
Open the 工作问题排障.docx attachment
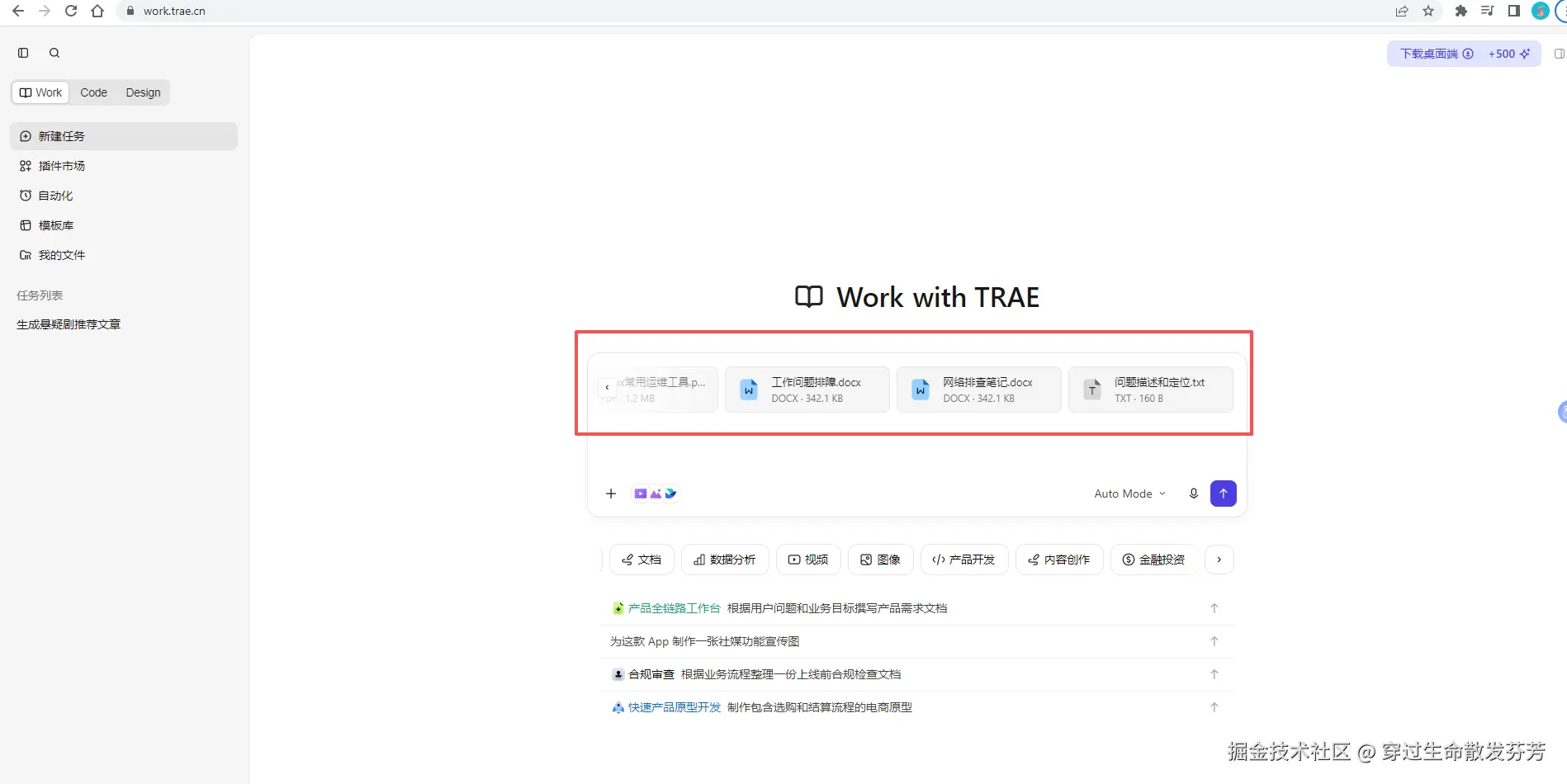tap(807, 390)
